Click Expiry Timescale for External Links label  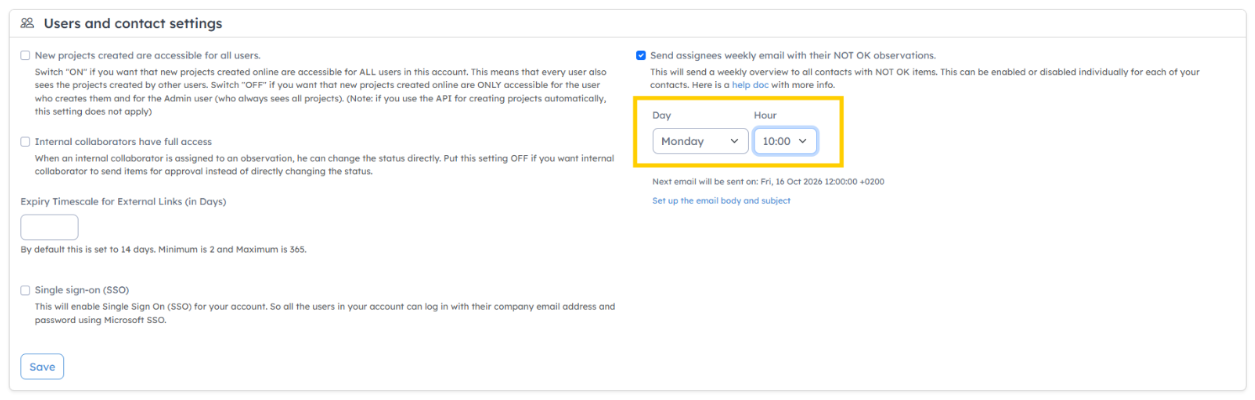123,201
